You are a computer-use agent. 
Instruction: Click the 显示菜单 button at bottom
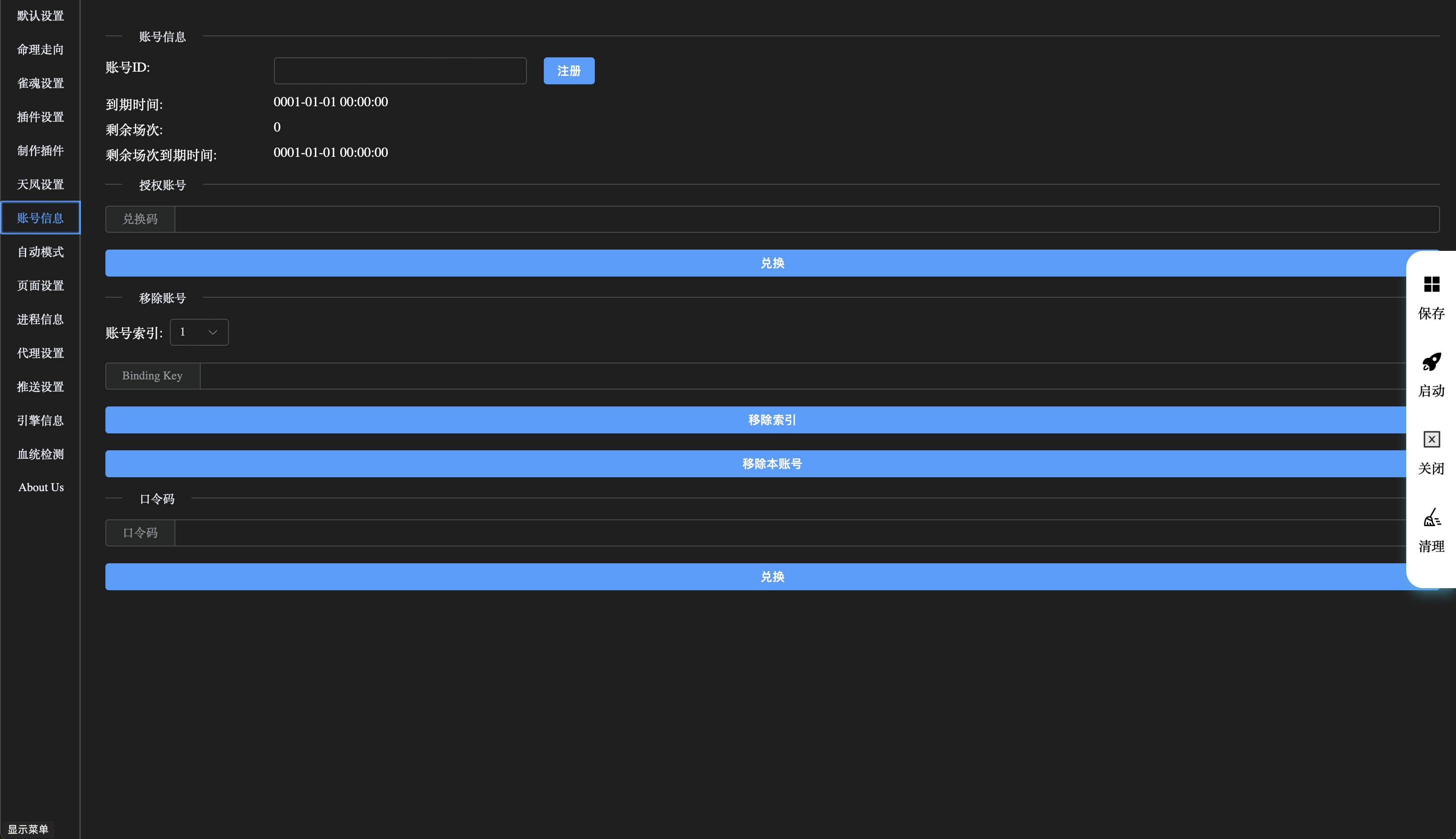click(28, 829)
